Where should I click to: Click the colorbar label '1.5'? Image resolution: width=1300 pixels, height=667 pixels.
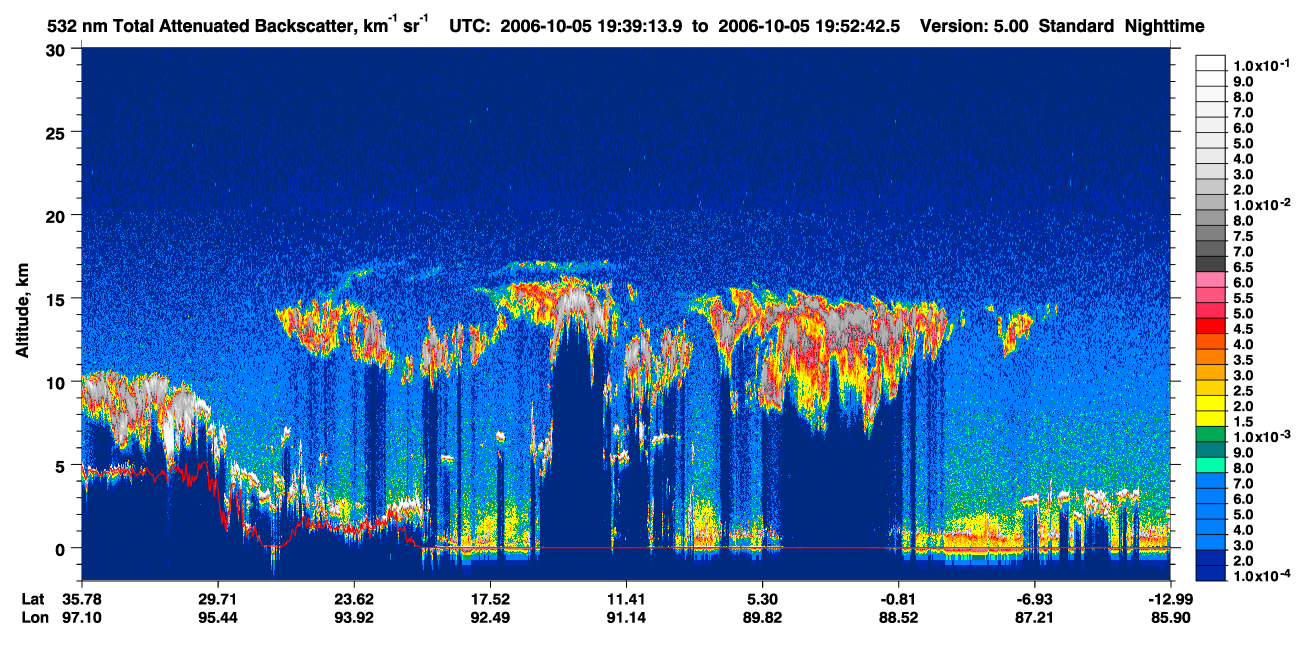1244,422
